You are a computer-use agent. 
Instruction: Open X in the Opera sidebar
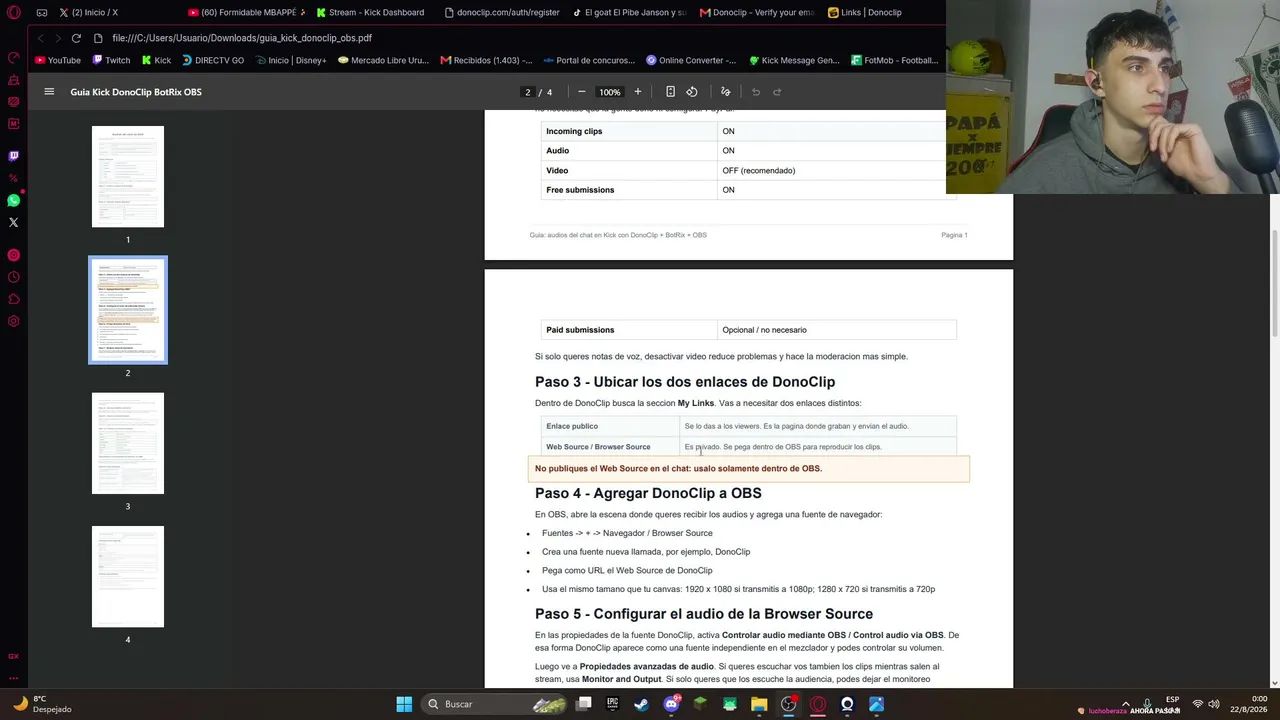coord(14,222)
